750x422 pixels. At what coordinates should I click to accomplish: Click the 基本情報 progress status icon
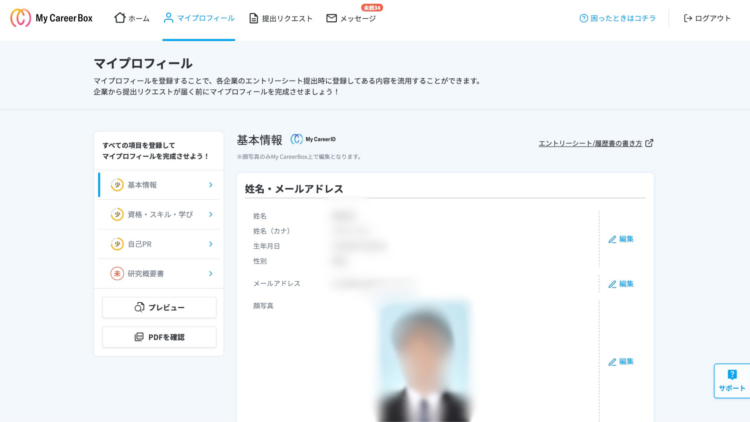tap(117, 185)
